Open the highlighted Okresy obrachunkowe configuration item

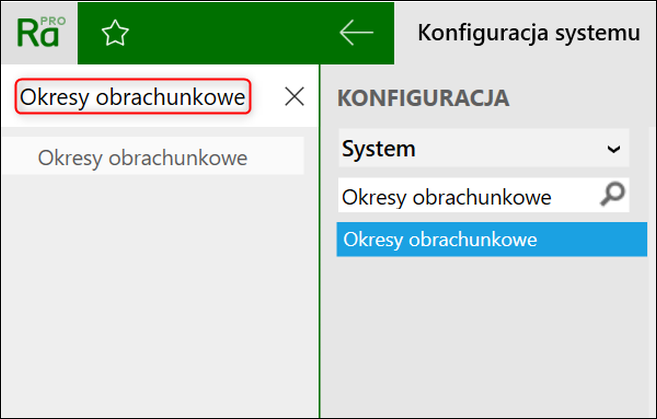(492, 239)
